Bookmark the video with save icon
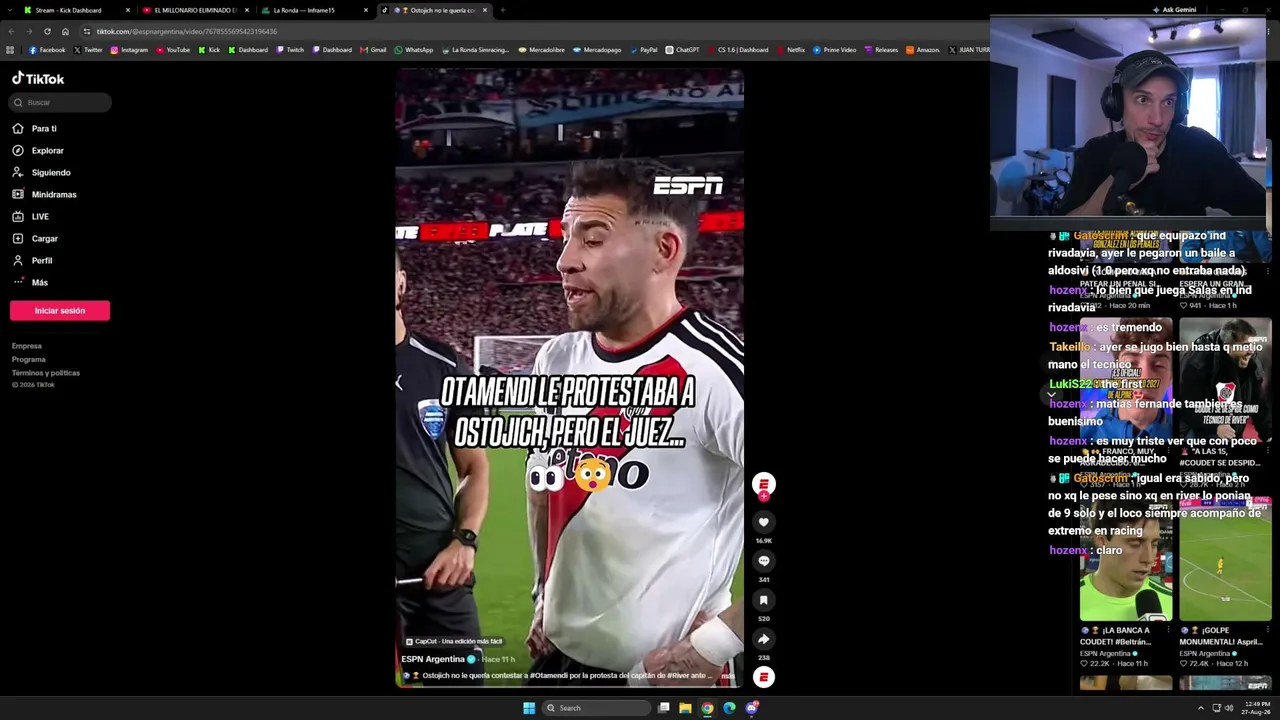 click(763, 600)
